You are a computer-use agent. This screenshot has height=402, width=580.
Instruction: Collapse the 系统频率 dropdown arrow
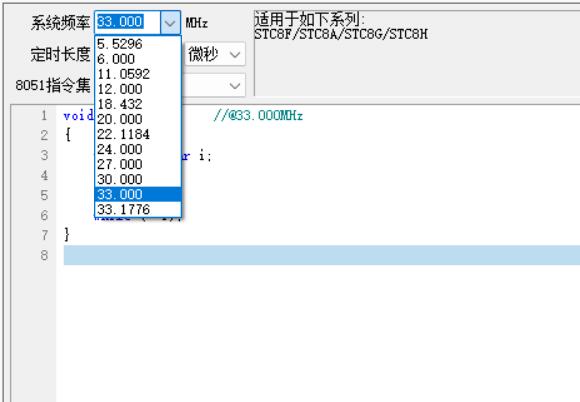pos(170,23)
